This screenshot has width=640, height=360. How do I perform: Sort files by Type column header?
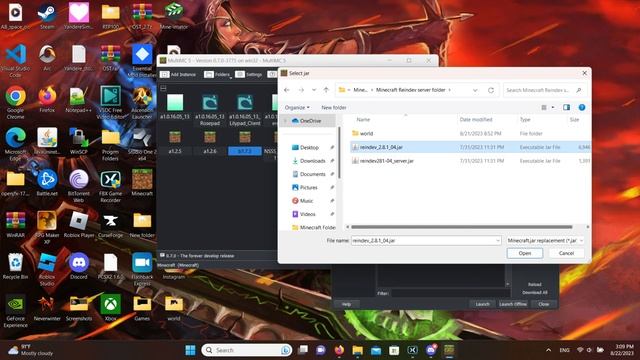[525, 120]
